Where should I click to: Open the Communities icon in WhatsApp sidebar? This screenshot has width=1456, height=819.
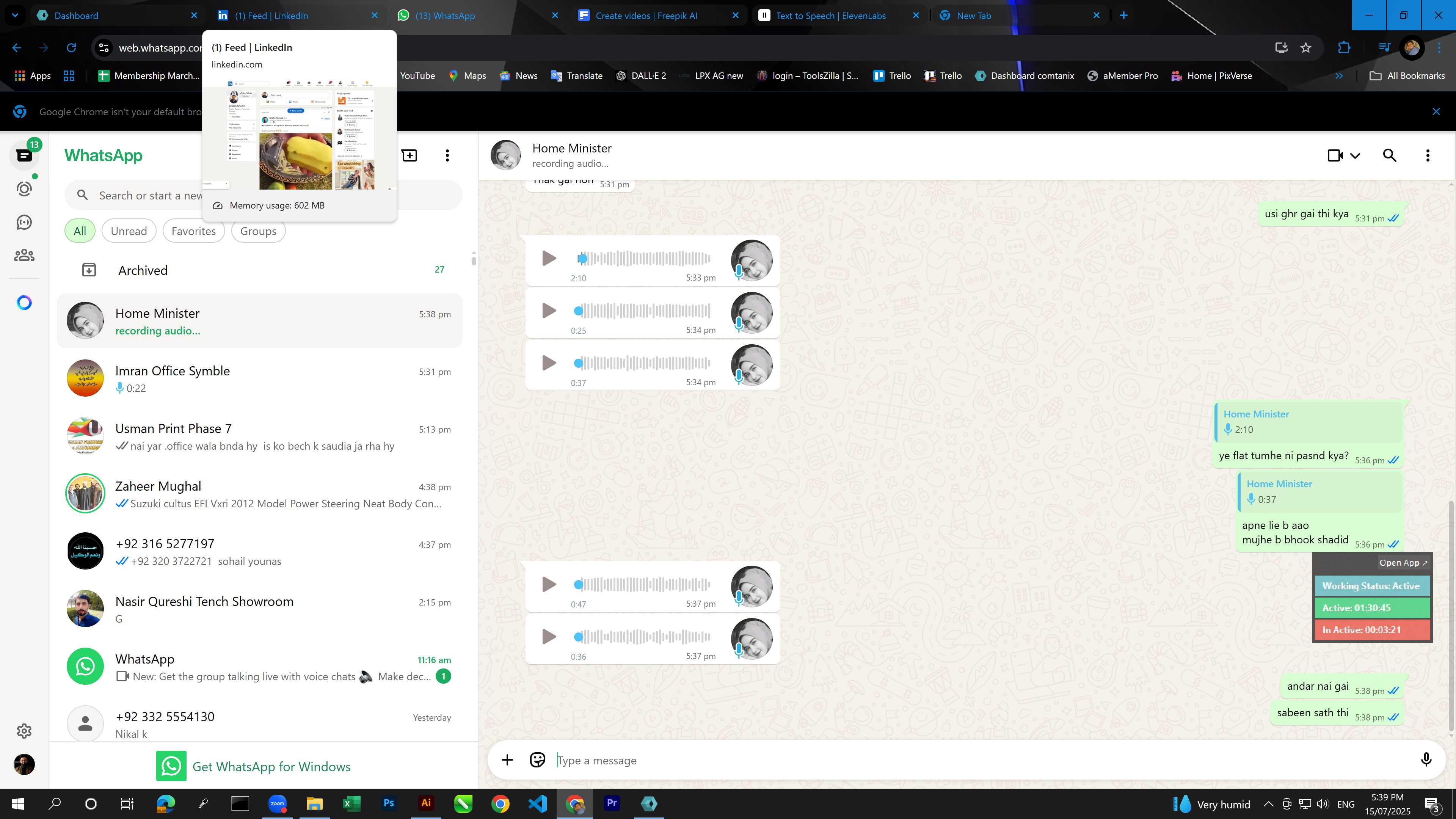pyautogui.click(x=24, y=256)
